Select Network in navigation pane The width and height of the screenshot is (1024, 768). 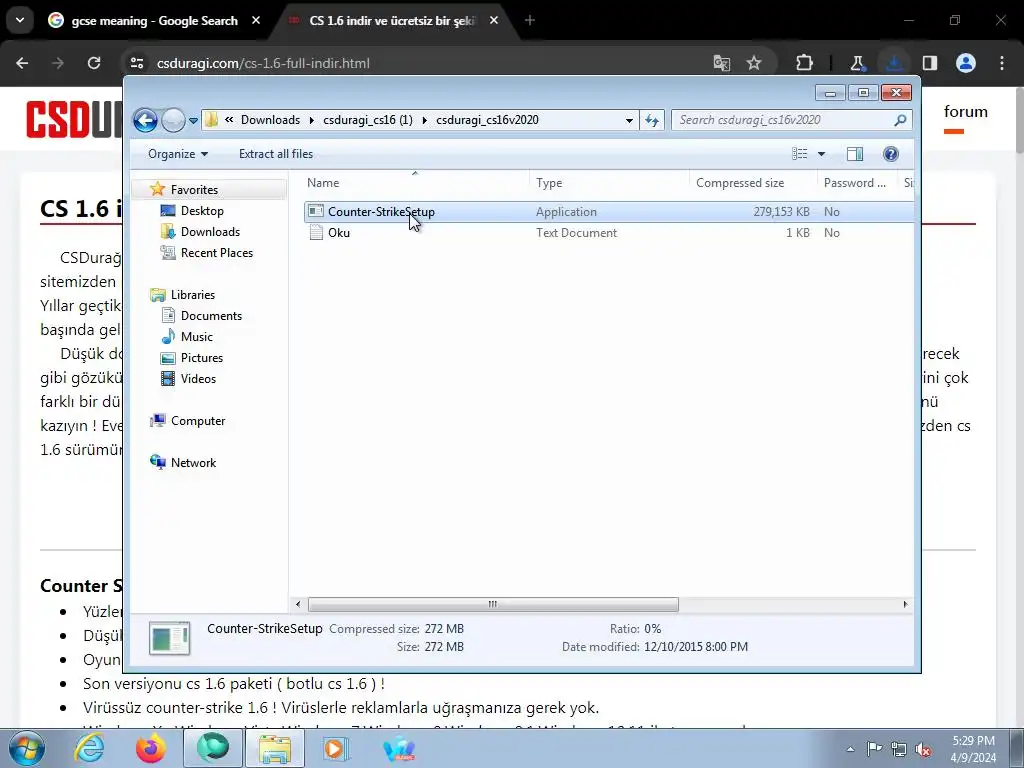(193, 462)
